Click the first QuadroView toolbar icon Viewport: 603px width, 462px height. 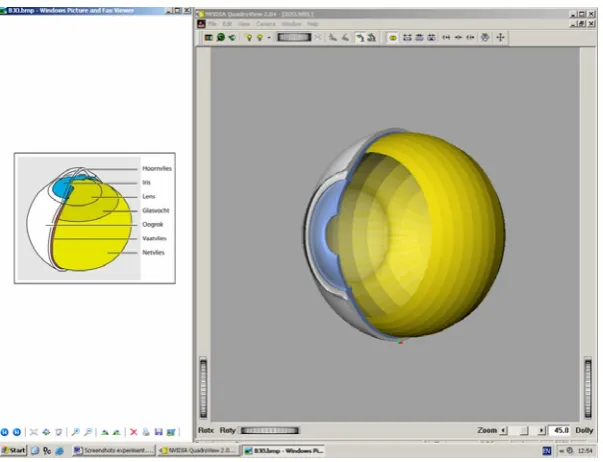pyautogui.click(x=208, y=37)
